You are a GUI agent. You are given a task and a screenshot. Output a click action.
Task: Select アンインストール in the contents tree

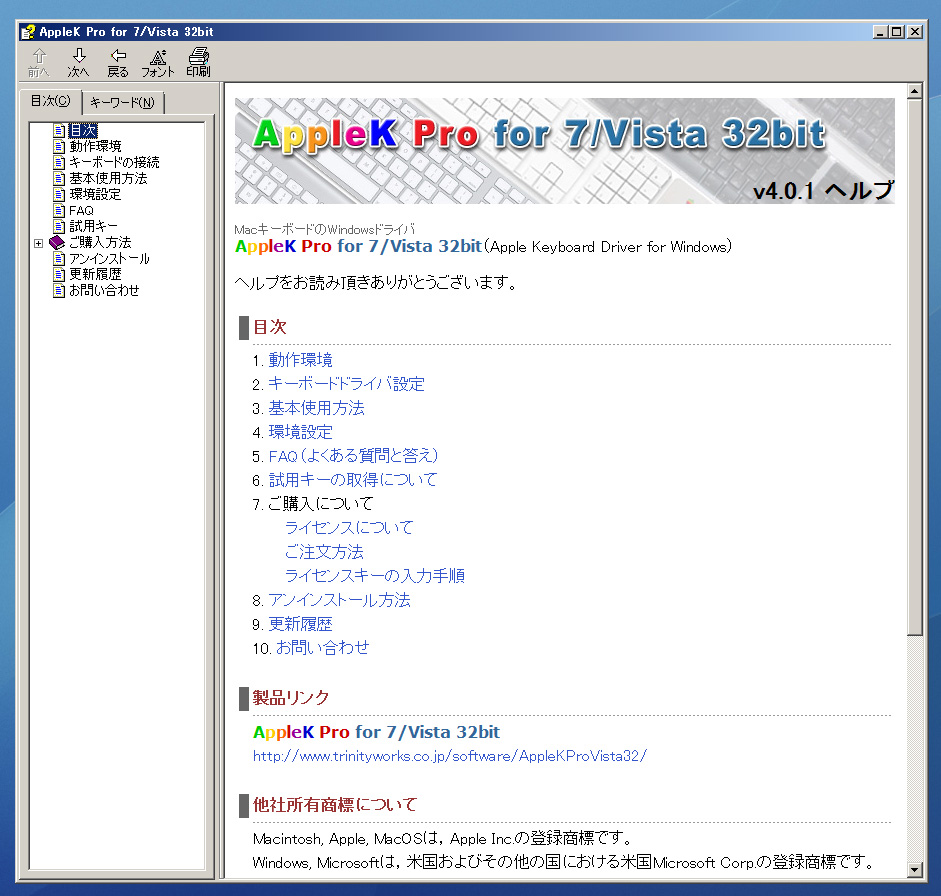[x=109, y=259]
